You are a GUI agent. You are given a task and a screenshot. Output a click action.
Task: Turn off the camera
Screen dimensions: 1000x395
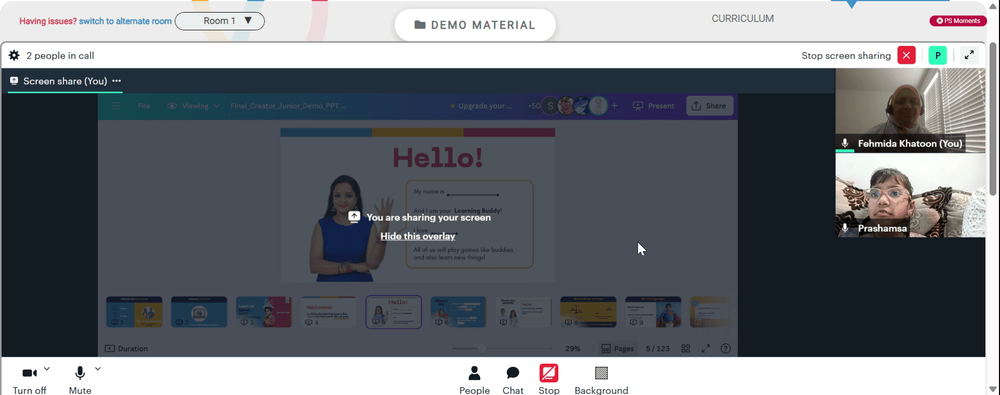(29, 380)
